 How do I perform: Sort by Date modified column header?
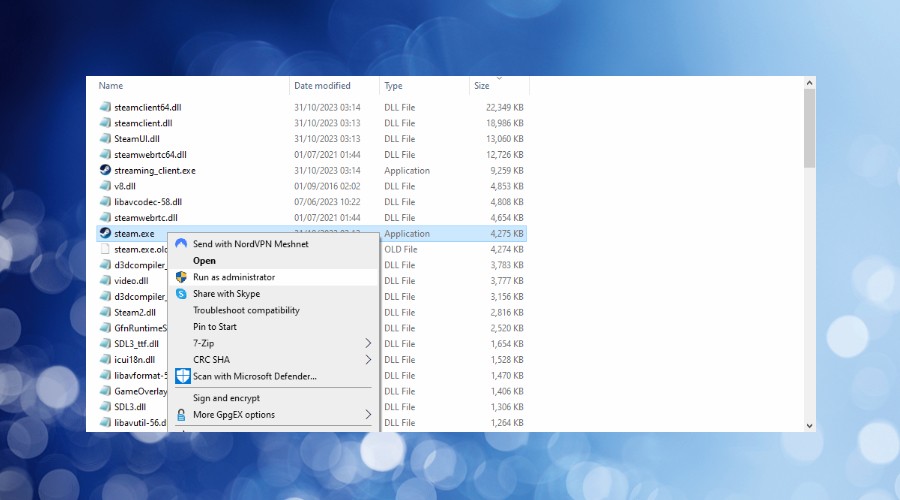pos(322,86)
